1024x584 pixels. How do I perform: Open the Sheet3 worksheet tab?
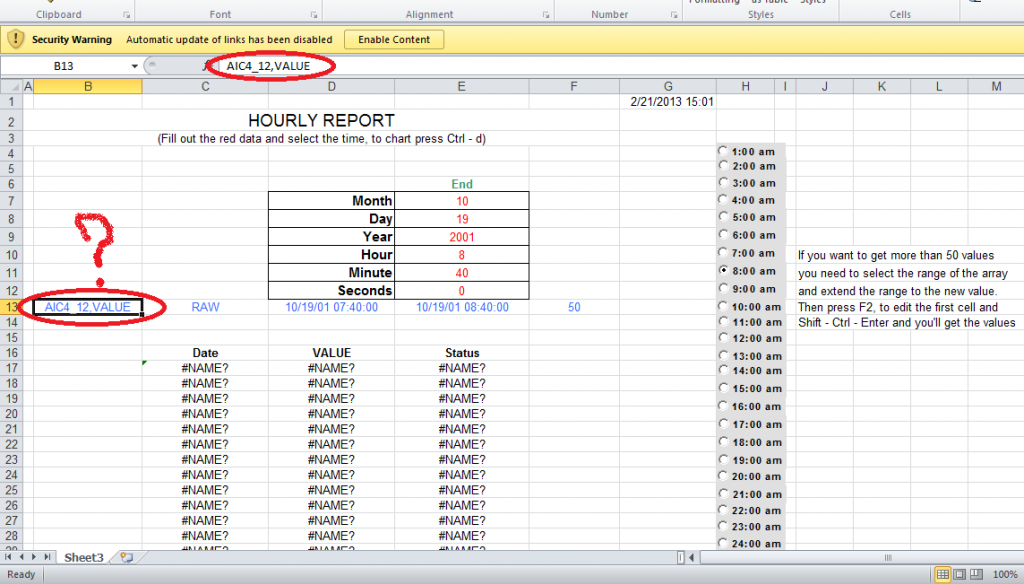84,557
